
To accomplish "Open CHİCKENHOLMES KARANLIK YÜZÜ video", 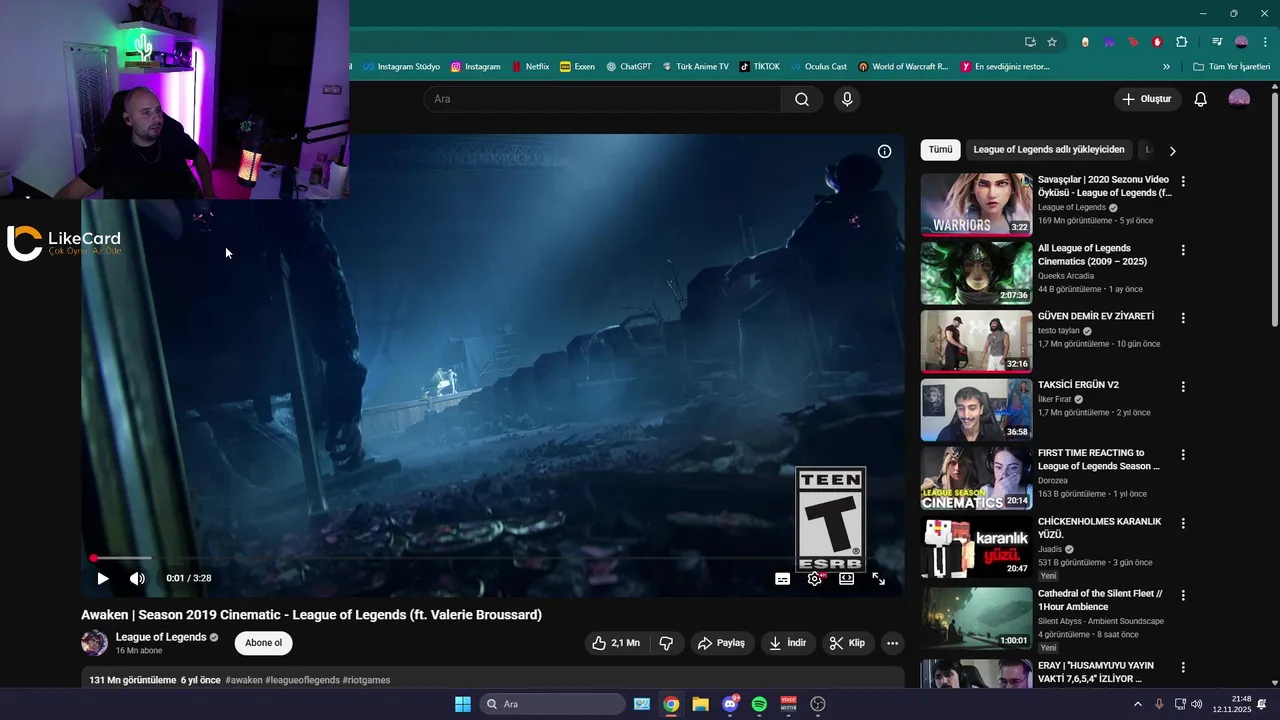I will [976, 546].
